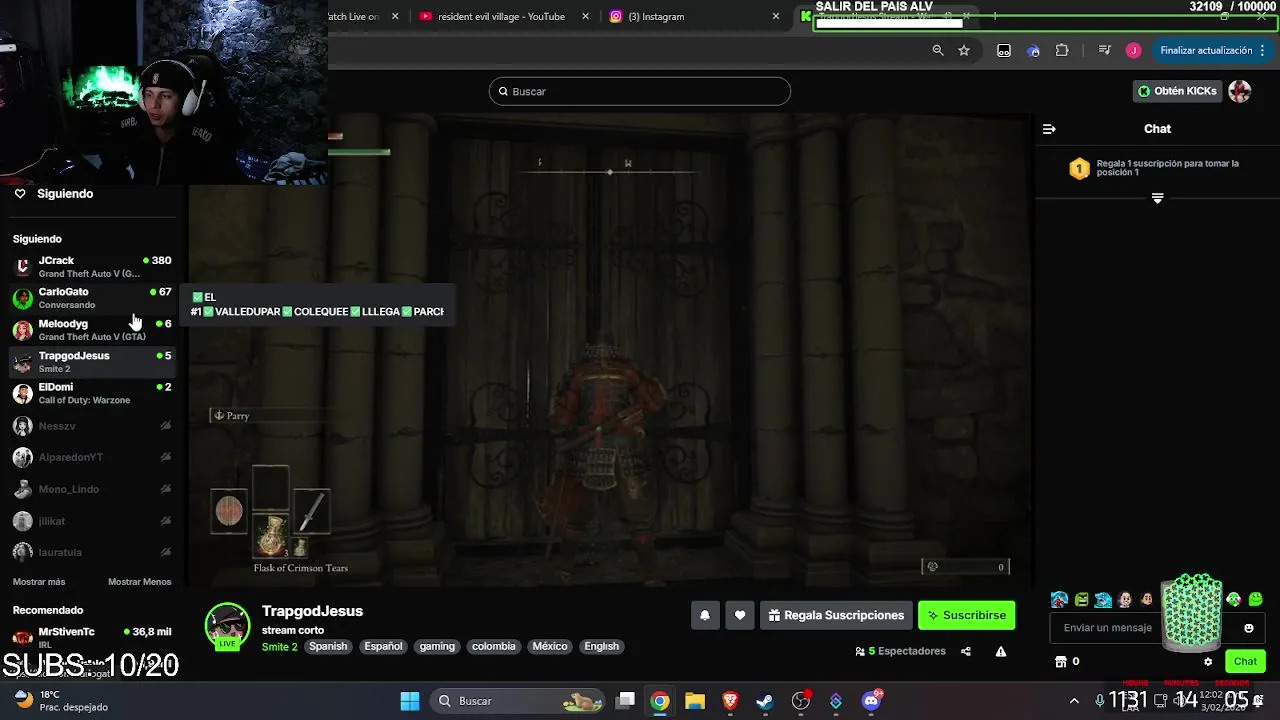Switch to the resident evil village YouTube tab
This screenshot has height=720, width=1280.
492,16
